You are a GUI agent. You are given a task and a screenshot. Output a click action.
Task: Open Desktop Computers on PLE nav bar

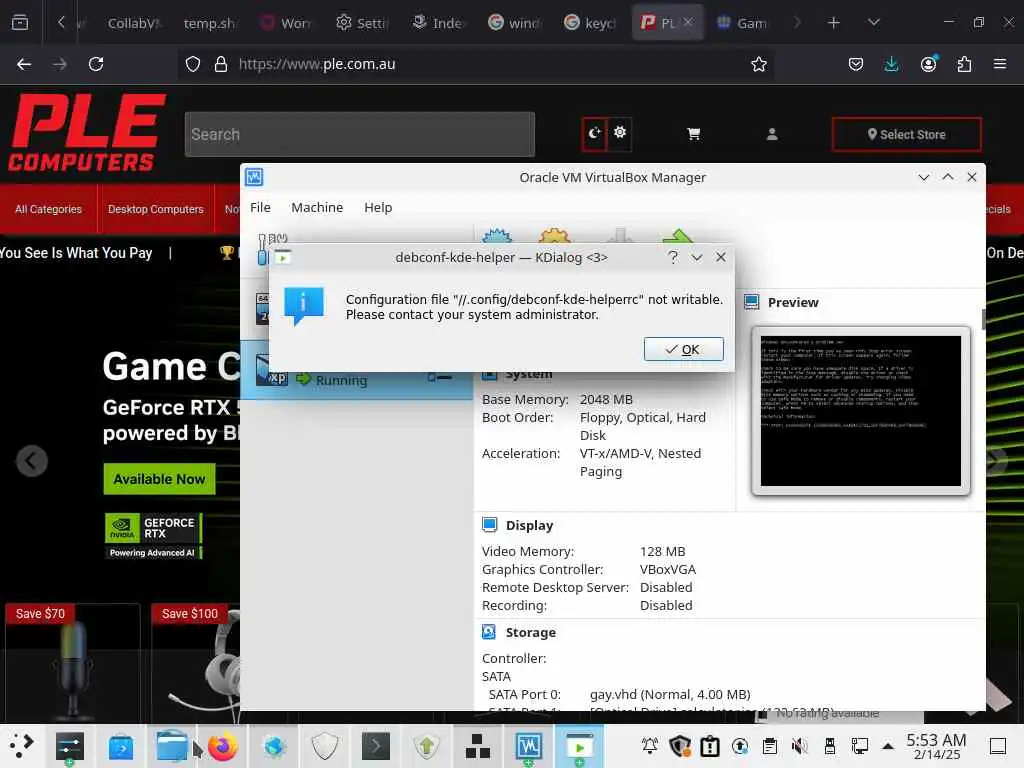coord(155,209)
